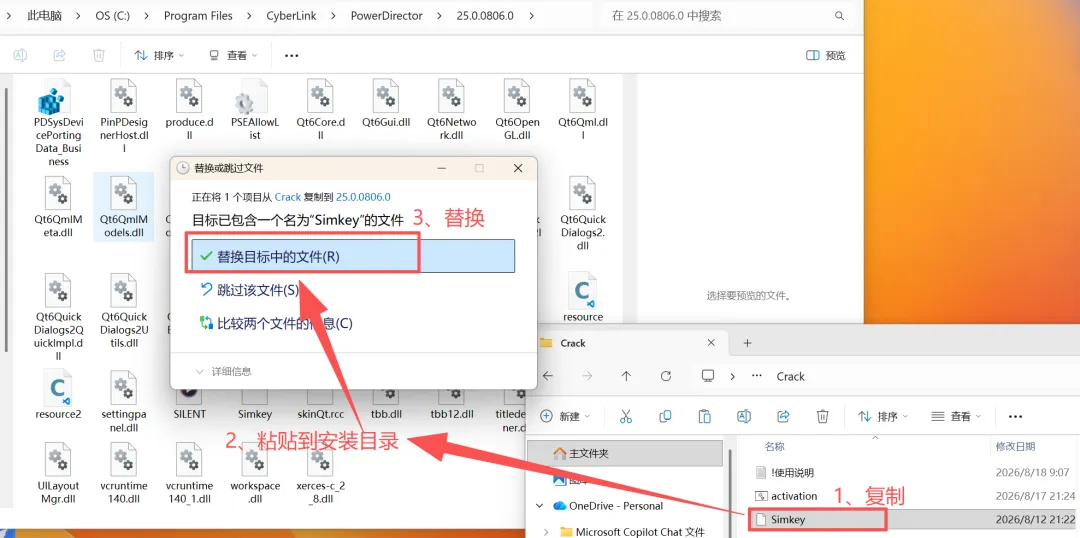Navigate to CyberLink in the breadcrumb
1080x538 pixels.
pyautogui.click(x=291, y=15)
